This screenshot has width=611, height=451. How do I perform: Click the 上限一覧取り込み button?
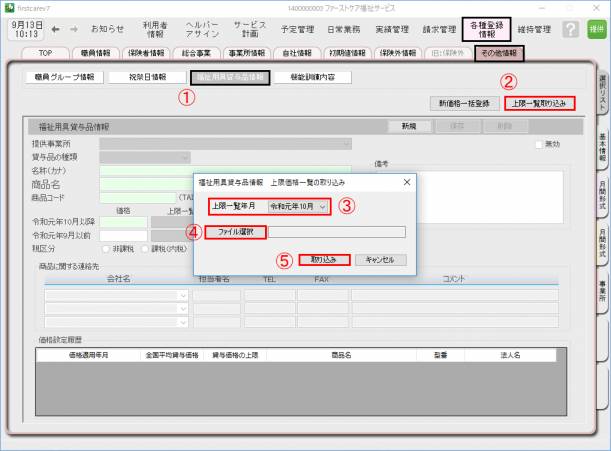[539, 103]
